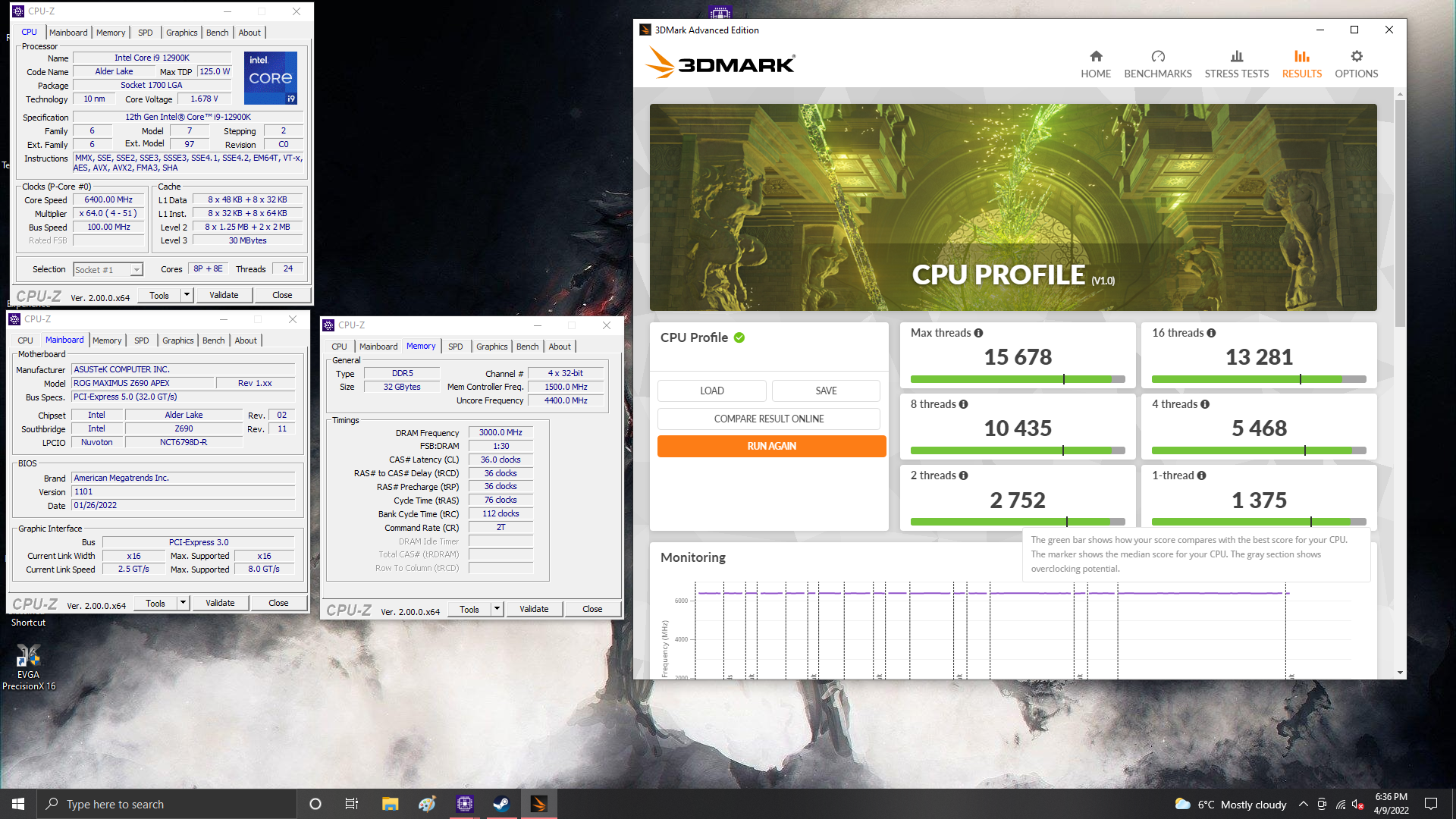Expand the Tools dropdown arrow in Memory window
The width and height of the screenshot is (1456, 819).
pos(497,609)
